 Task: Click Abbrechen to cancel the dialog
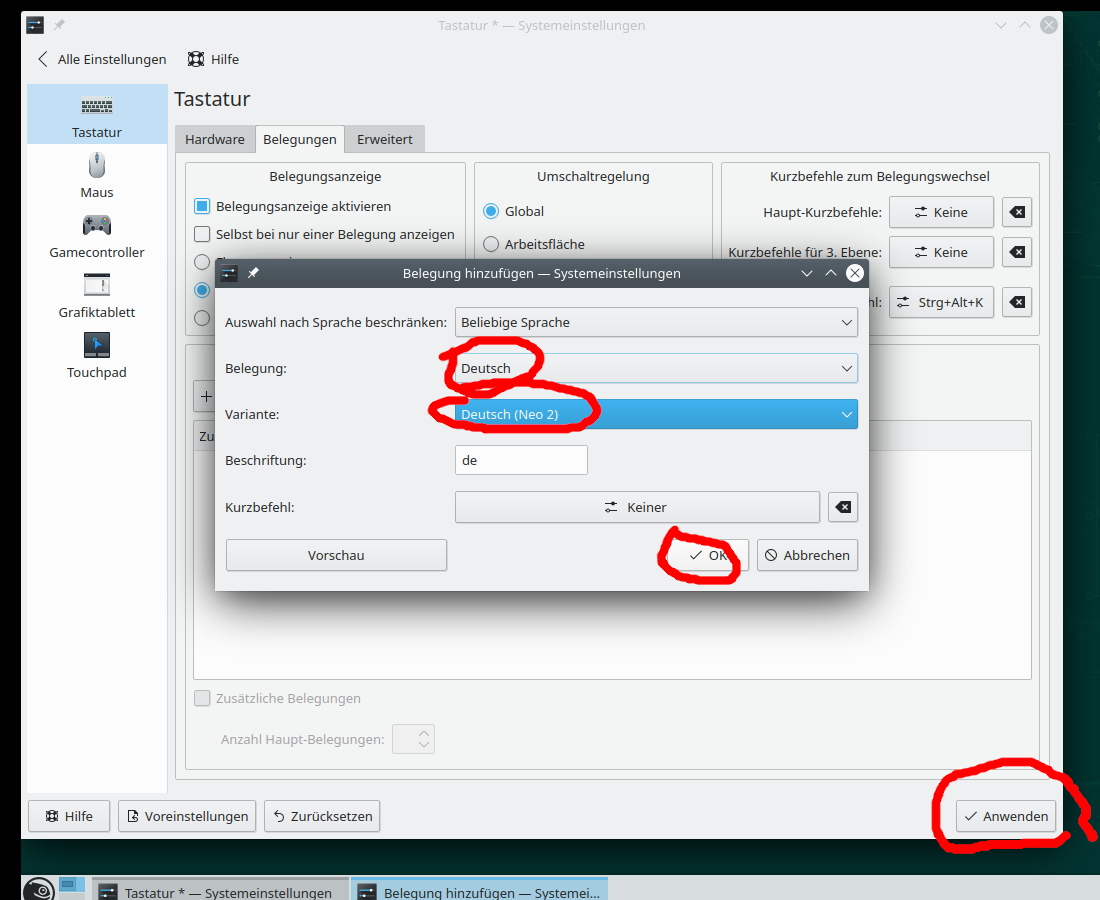tap(807, 556)
